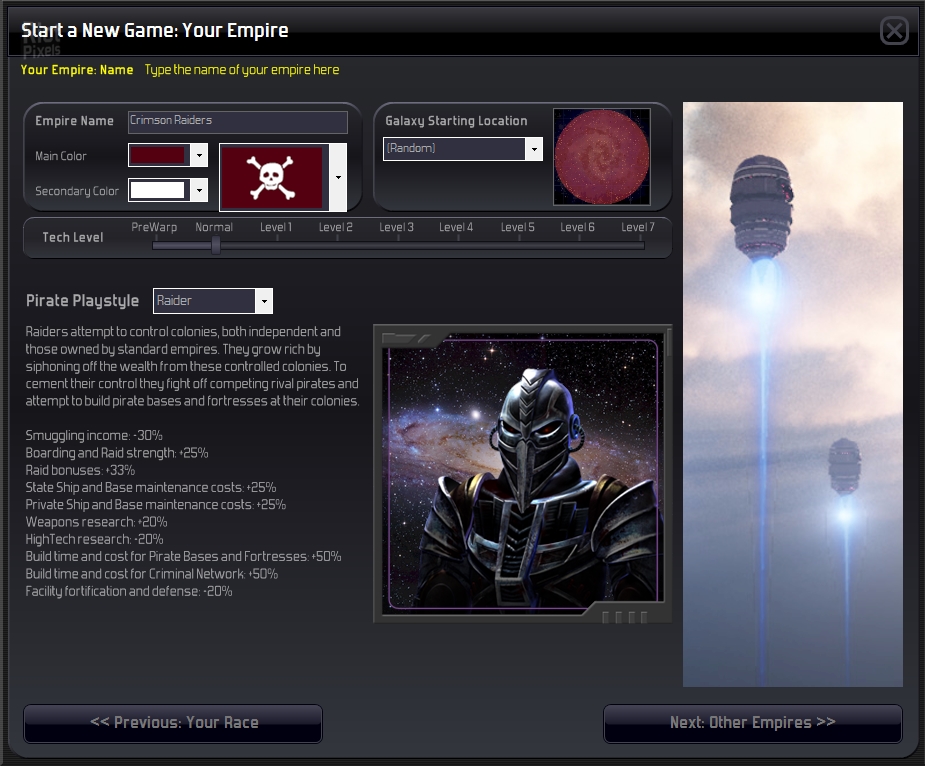Image resolution: width=925 pixels, height=766 pixels.
Task: Click the skull and crossbones flag image
Action: pos(272,178)
